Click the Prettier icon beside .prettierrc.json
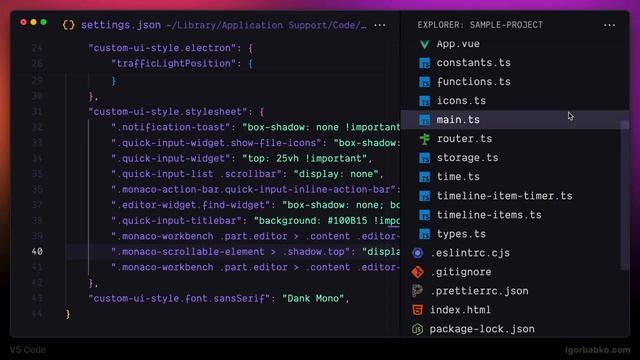Viewport: 640px width, 360px height. point(418,291)
